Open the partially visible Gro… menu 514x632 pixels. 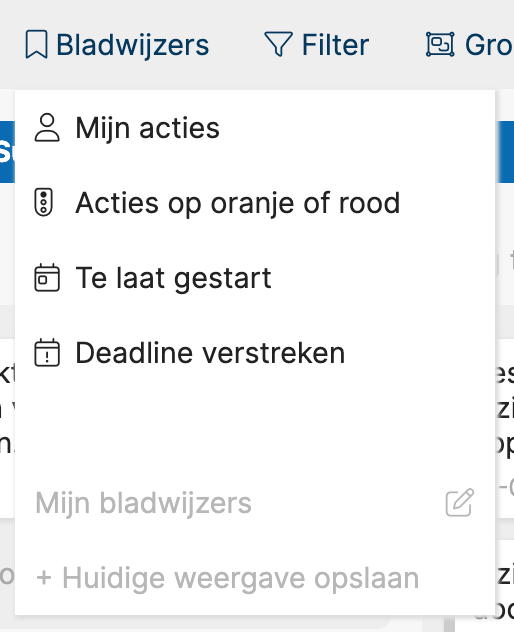coord(489,45)
